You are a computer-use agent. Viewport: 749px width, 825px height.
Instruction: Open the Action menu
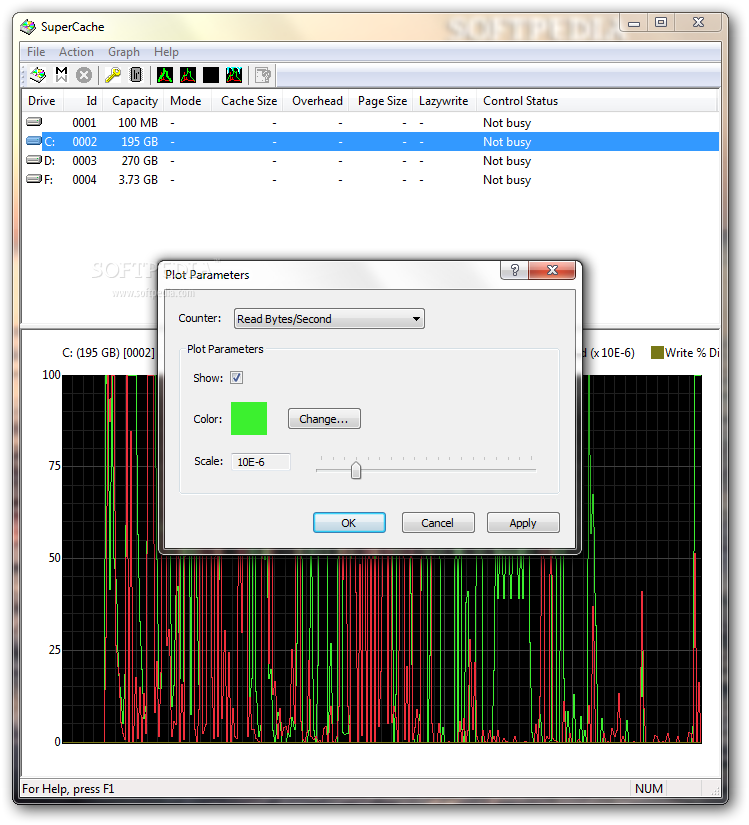click(76, 52)
